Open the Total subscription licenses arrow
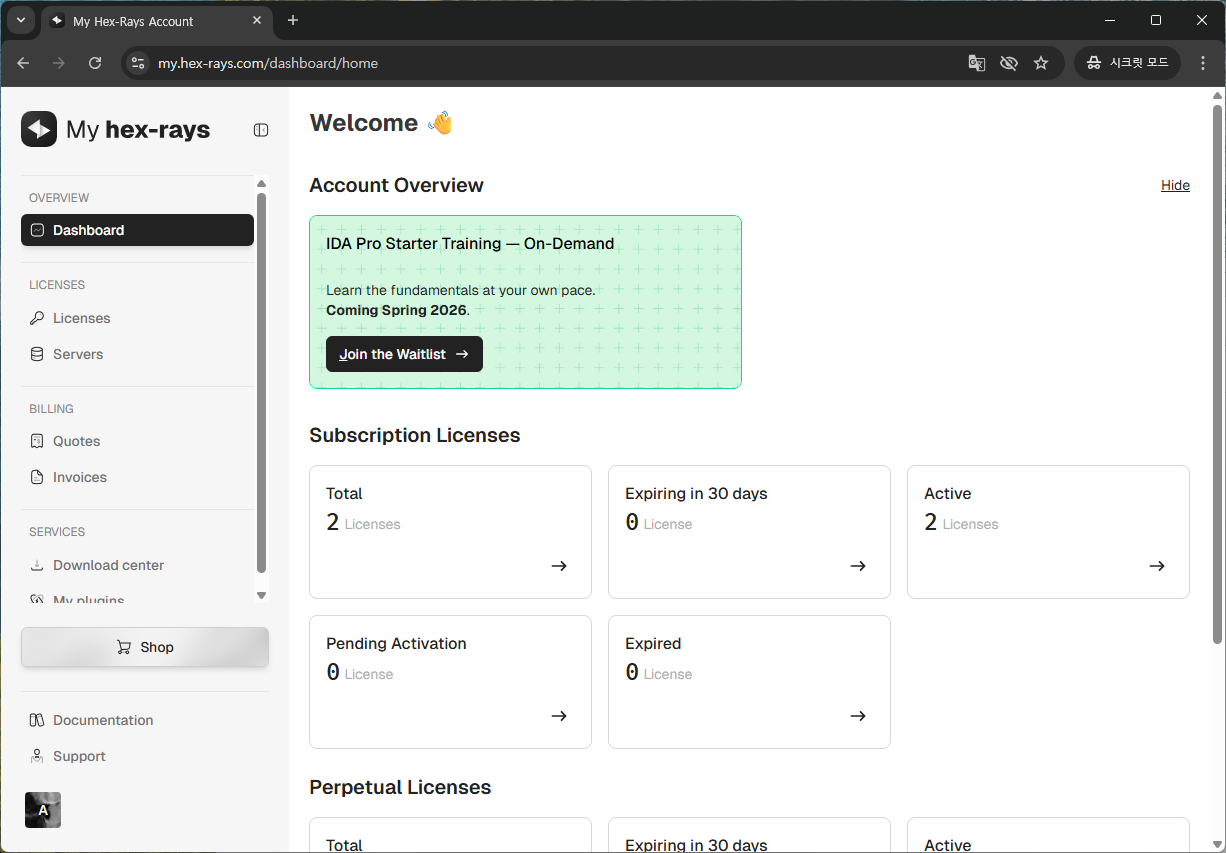This screenshot has height=853, width=1226. tap(559, 566)
